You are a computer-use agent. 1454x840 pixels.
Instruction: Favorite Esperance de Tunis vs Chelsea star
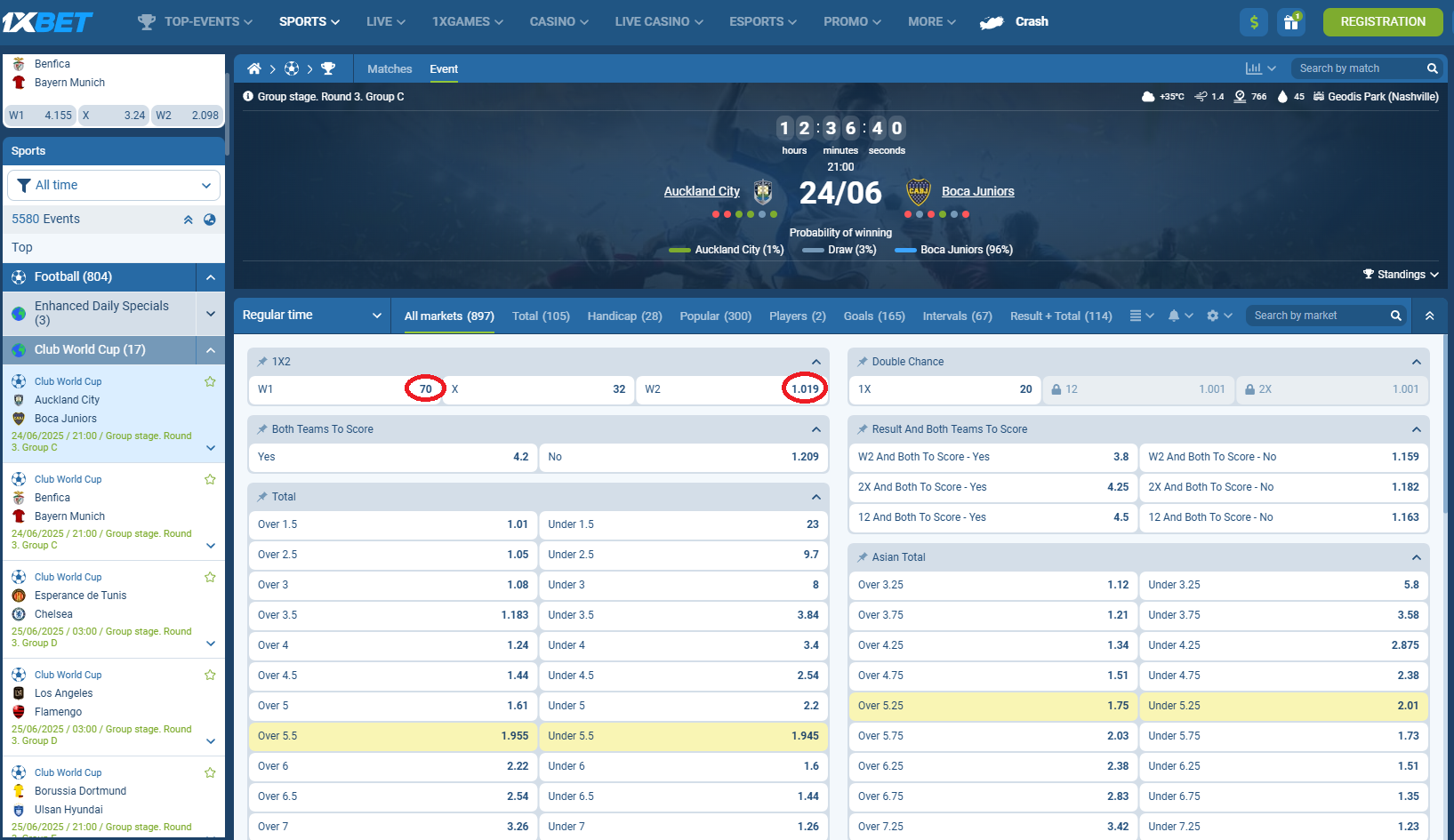(x=210, y=577)
